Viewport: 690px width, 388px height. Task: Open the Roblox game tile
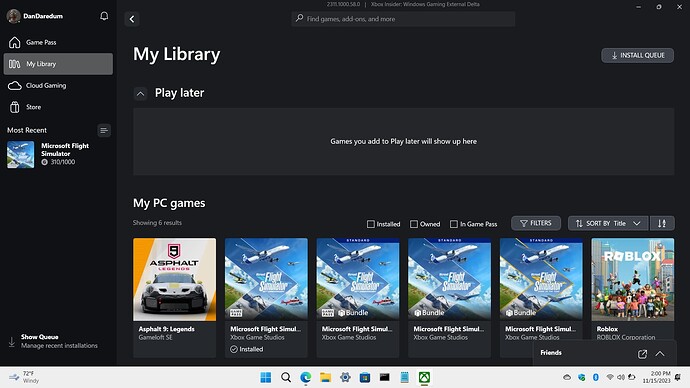point(632,289)
